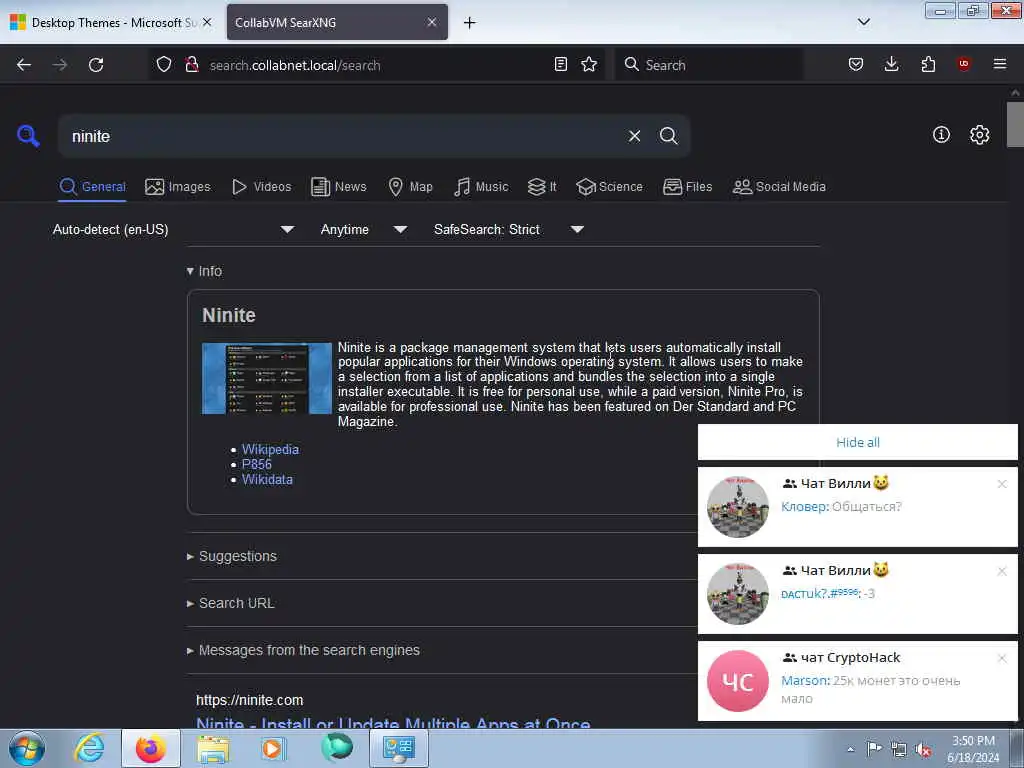Screen dimensions: 1024x768
Task: Open the Pocket save icon
Action: coord(856,65)
